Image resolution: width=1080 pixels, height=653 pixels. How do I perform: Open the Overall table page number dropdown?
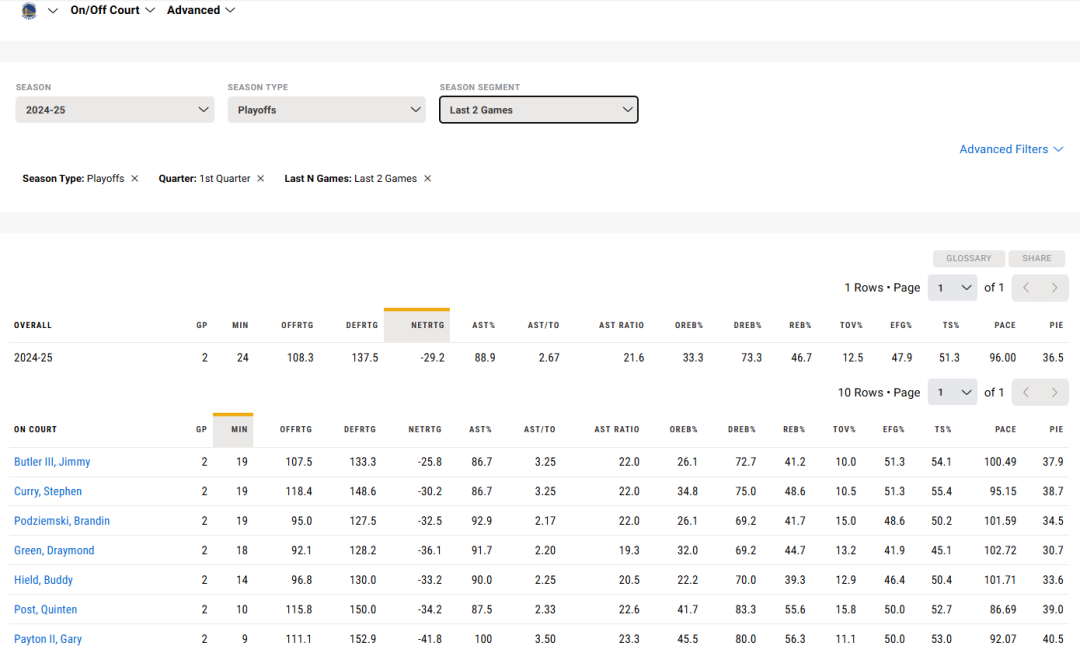pyautogui.click(x=953, y=287)
